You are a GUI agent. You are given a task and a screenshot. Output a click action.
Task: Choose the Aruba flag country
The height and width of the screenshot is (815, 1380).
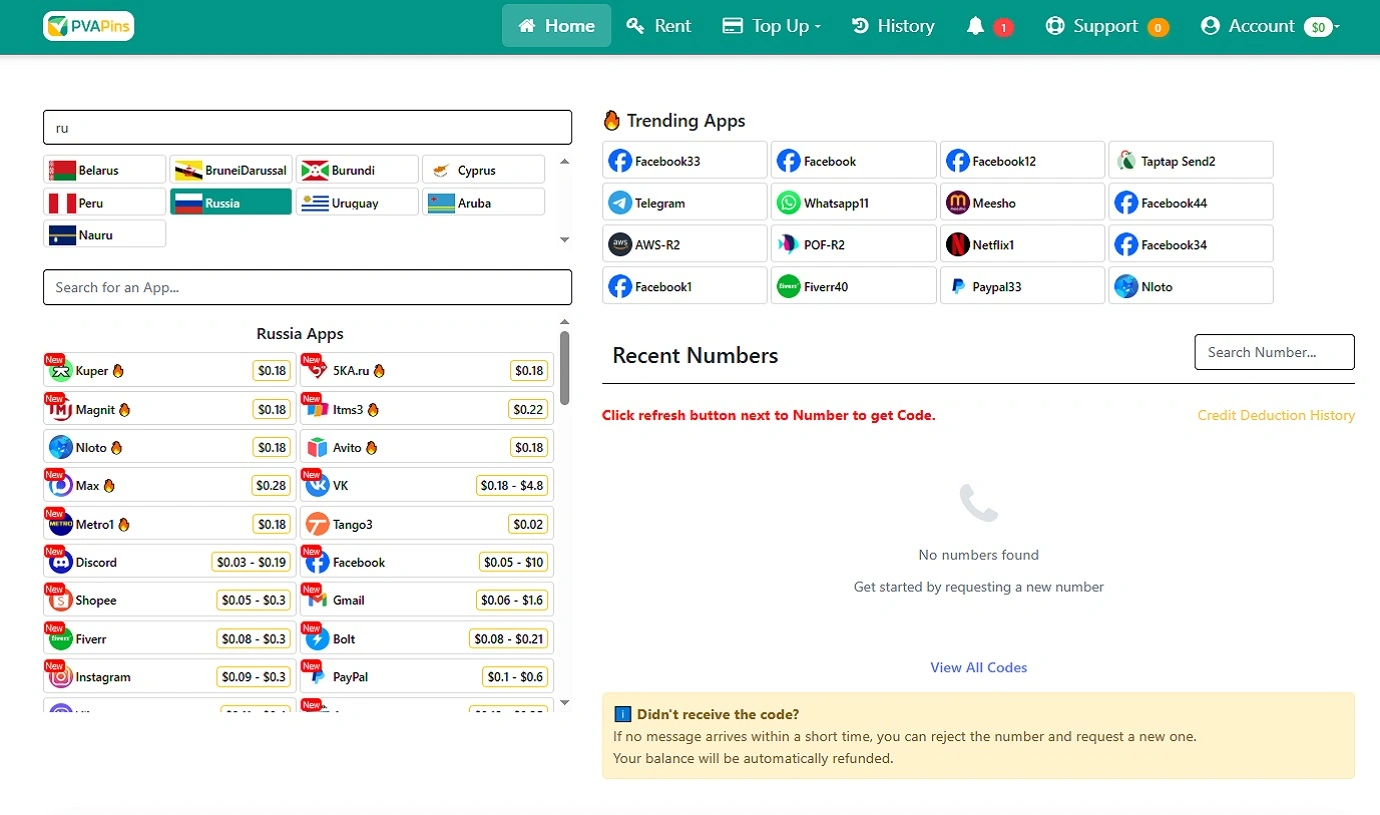(x=483, y=202)
